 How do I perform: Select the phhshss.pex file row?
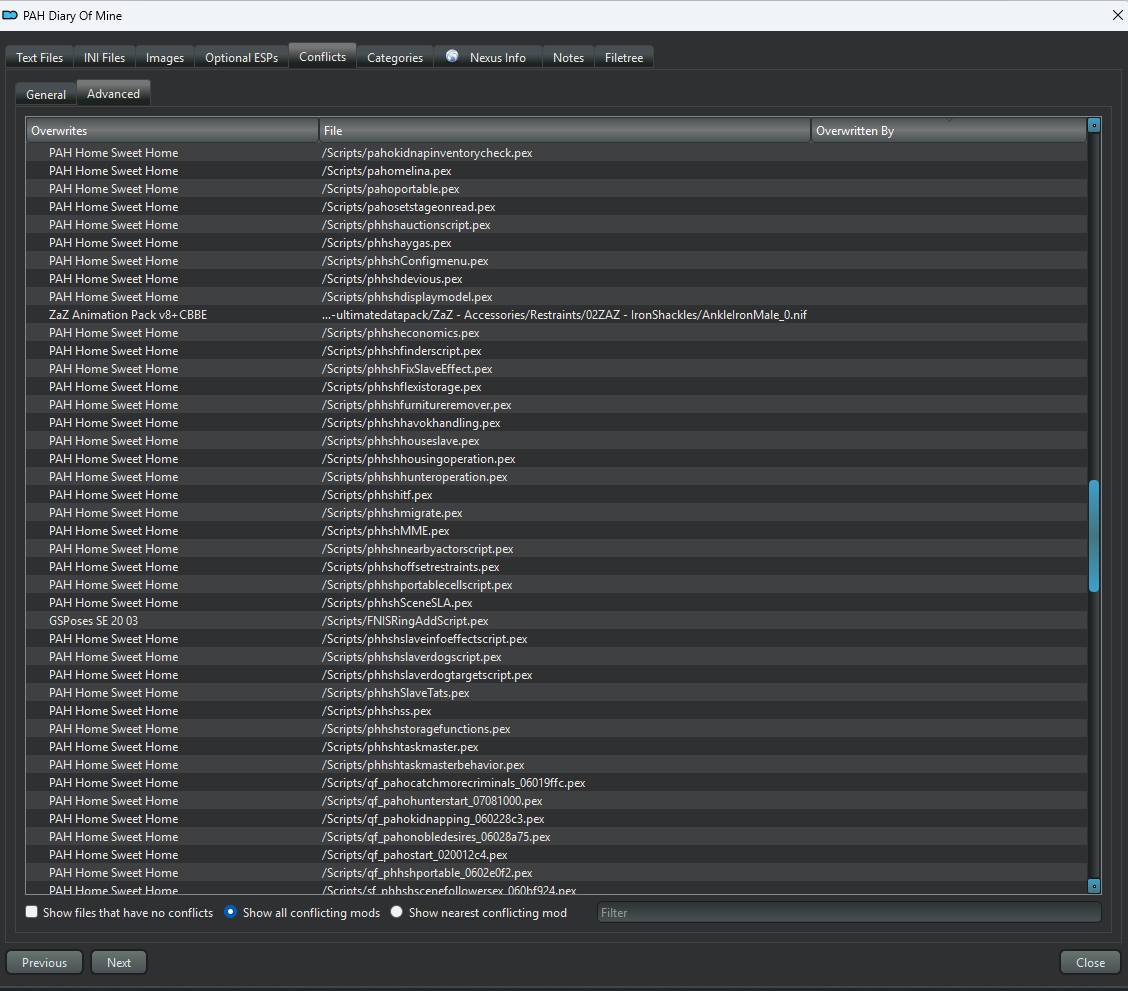click(556, 710)
